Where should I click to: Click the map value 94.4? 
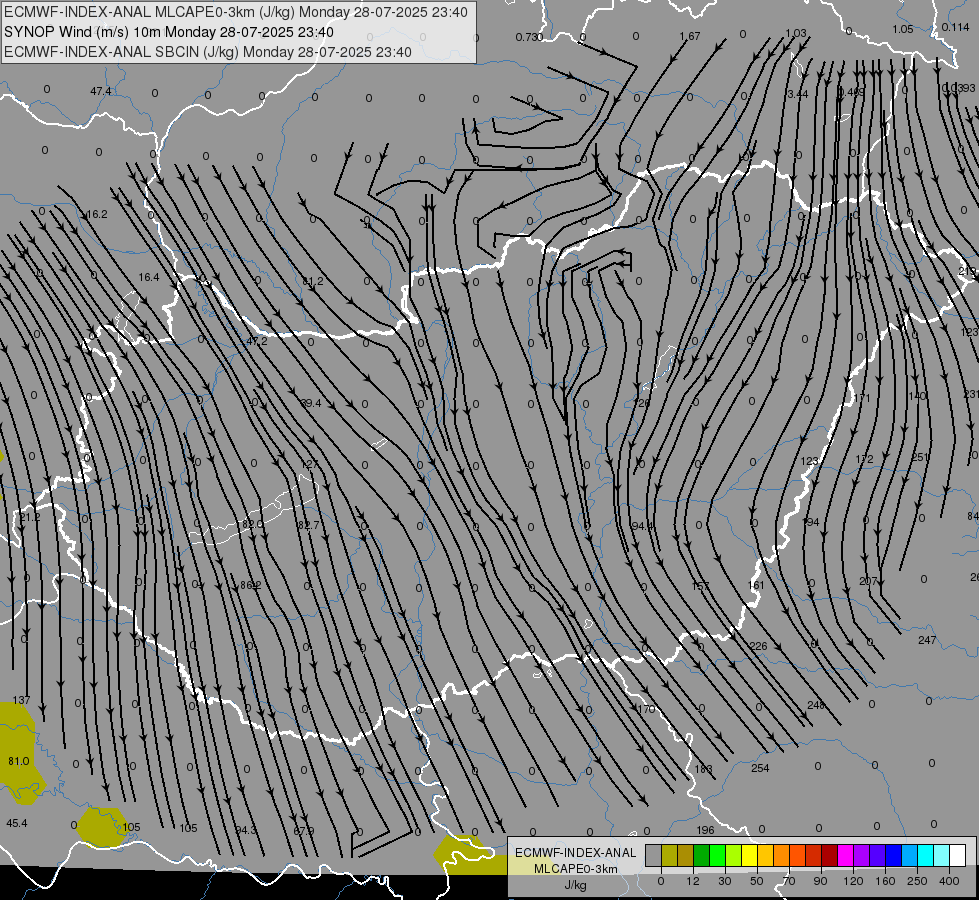pyautogui.click(x=642, y=527)
